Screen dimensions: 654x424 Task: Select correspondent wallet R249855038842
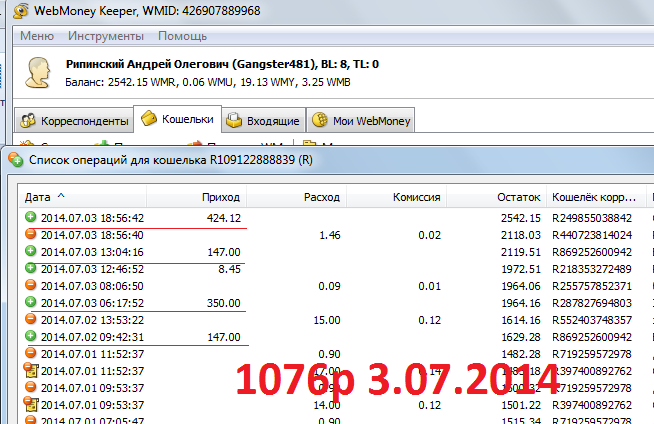[592, 218]
